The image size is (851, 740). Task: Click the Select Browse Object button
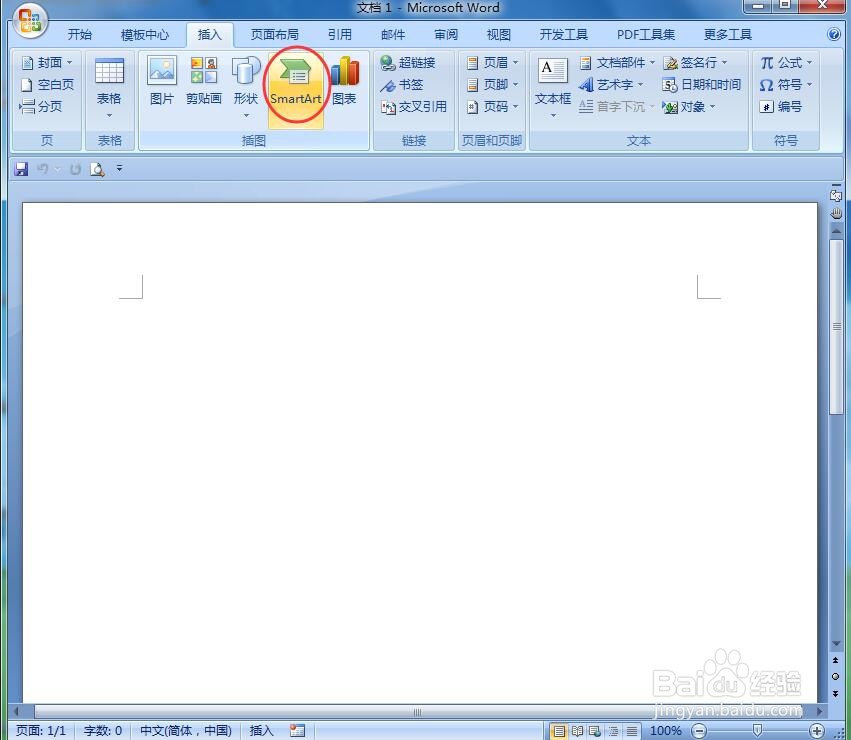click(835, 676)
